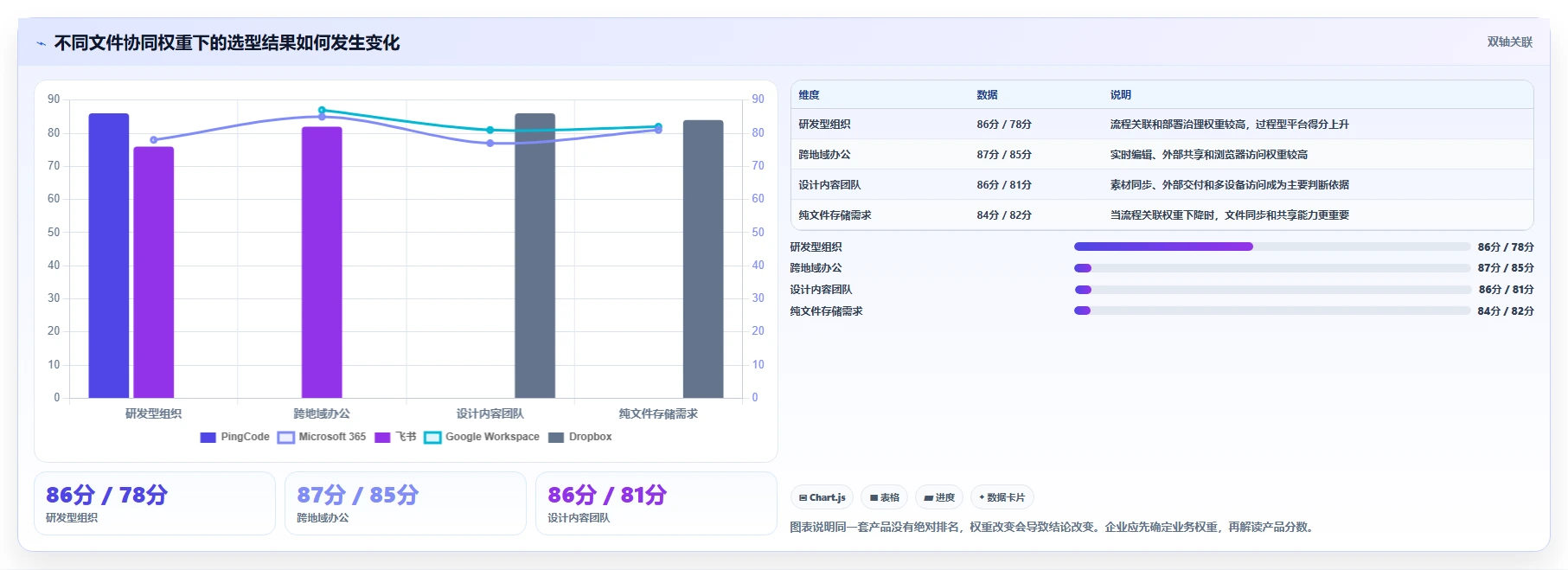Toggle PingCode series in chart legend

234,438
